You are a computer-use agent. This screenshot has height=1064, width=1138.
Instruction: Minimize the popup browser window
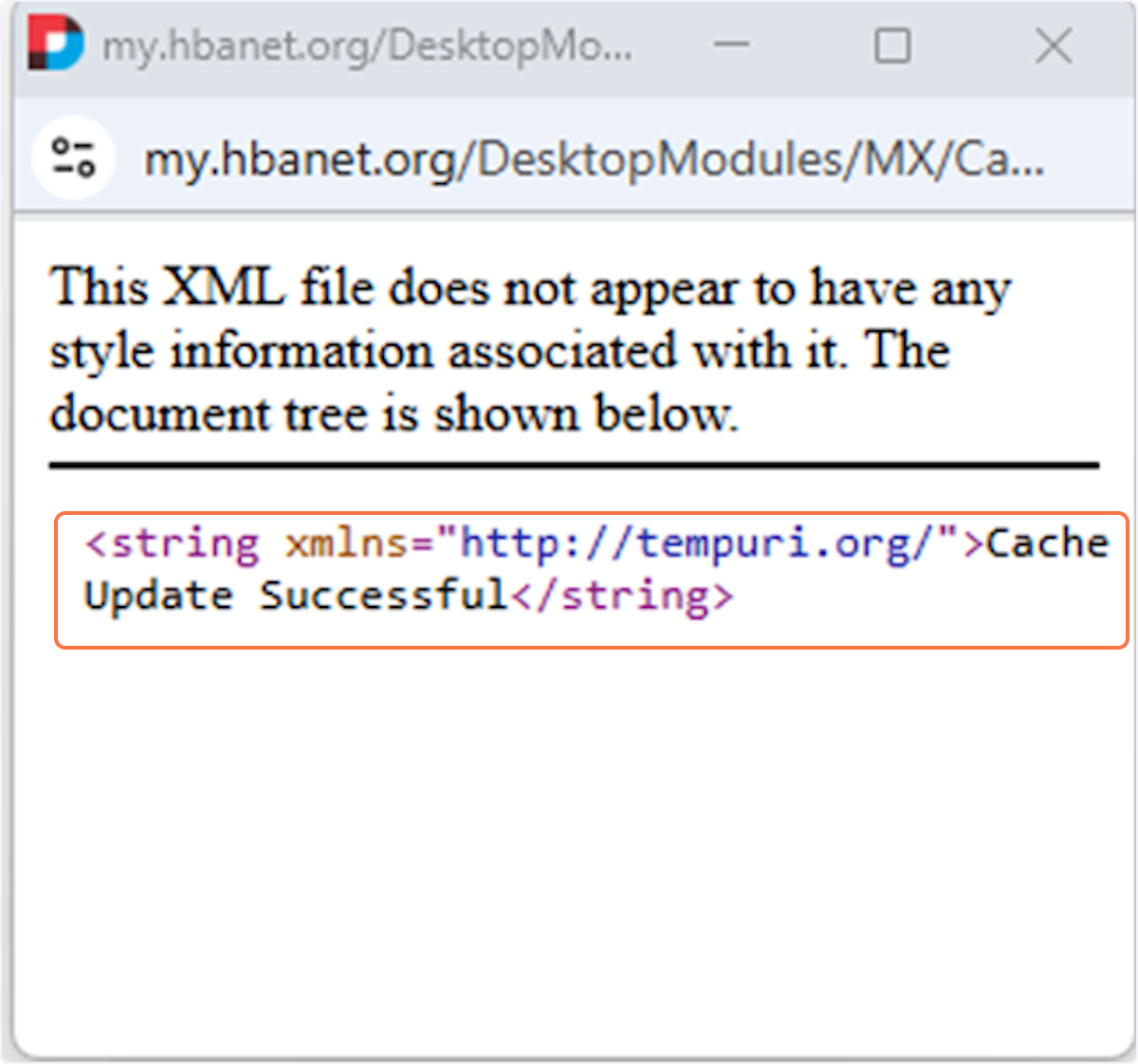point(731,45)
